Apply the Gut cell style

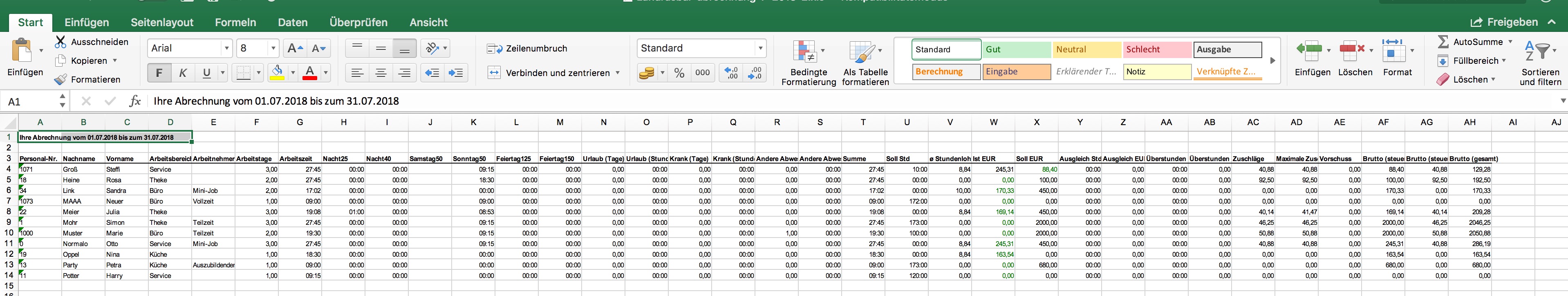pos(1017,50)
